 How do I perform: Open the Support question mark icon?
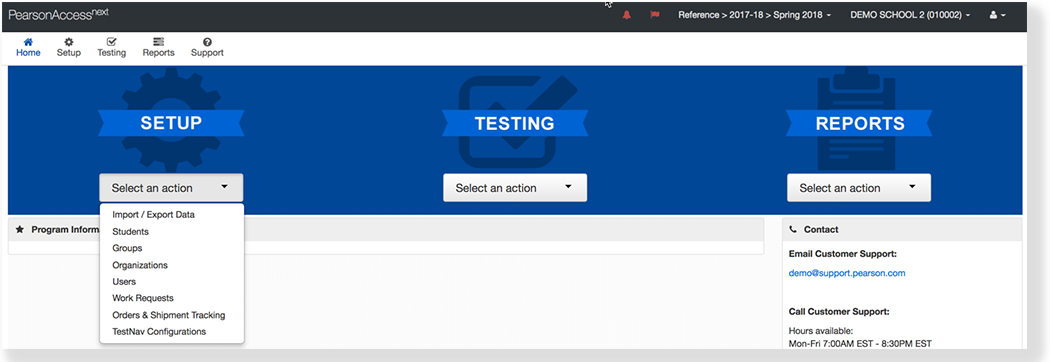(207, 41)
